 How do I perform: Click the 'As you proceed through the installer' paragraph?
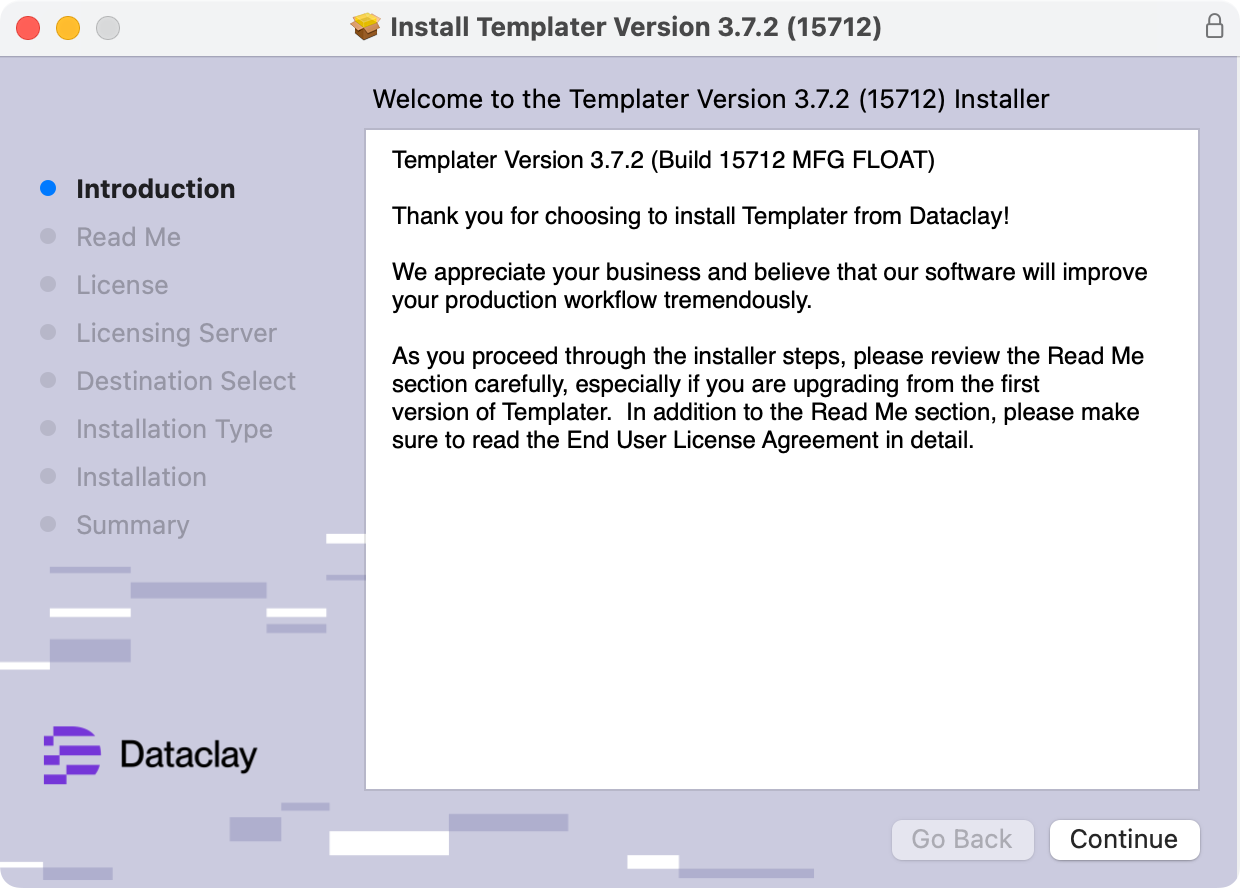click(768, 398)
